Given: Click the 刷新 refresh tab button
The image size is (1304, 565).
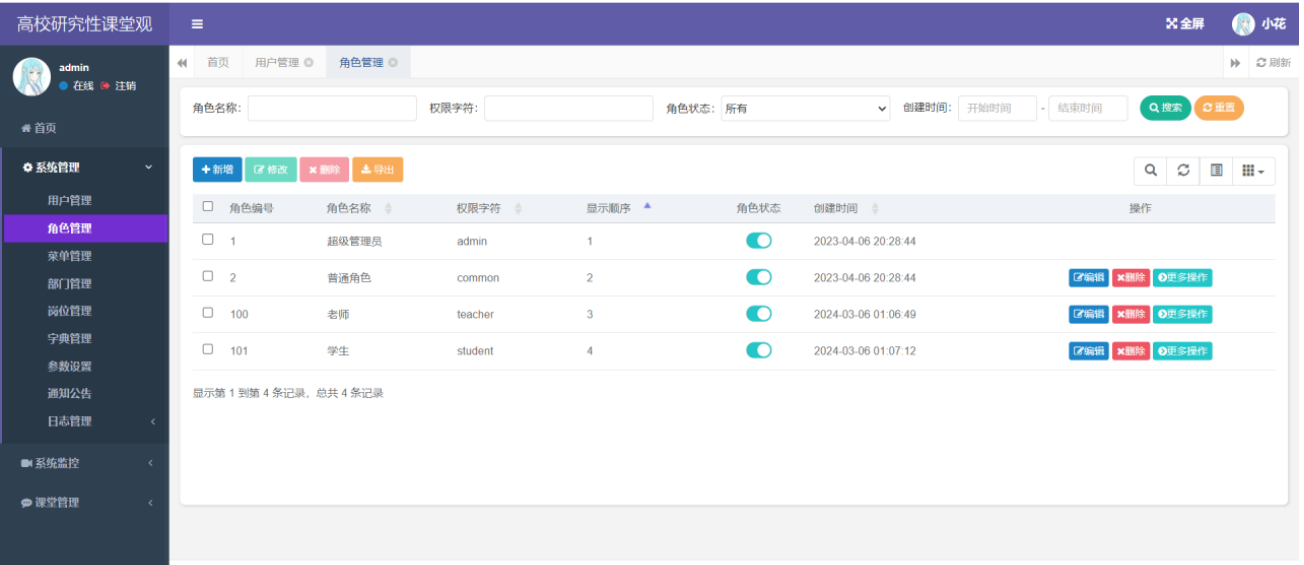Looking at the screenshot, I should click(x=1273, y=63).
